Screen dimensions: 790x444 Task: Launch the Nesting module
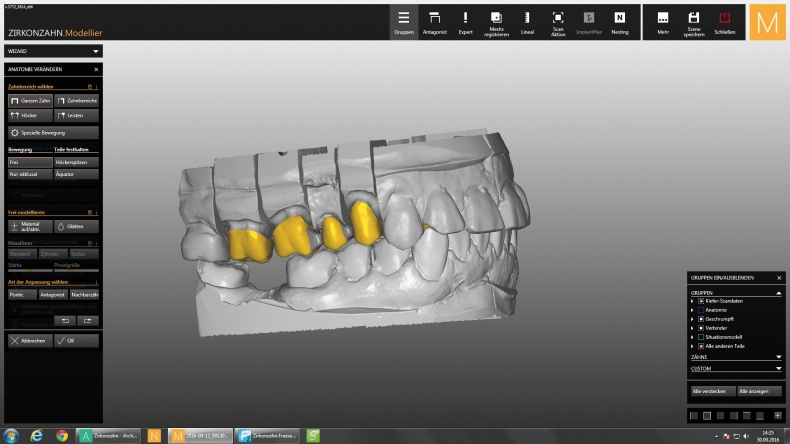[620, 23]
